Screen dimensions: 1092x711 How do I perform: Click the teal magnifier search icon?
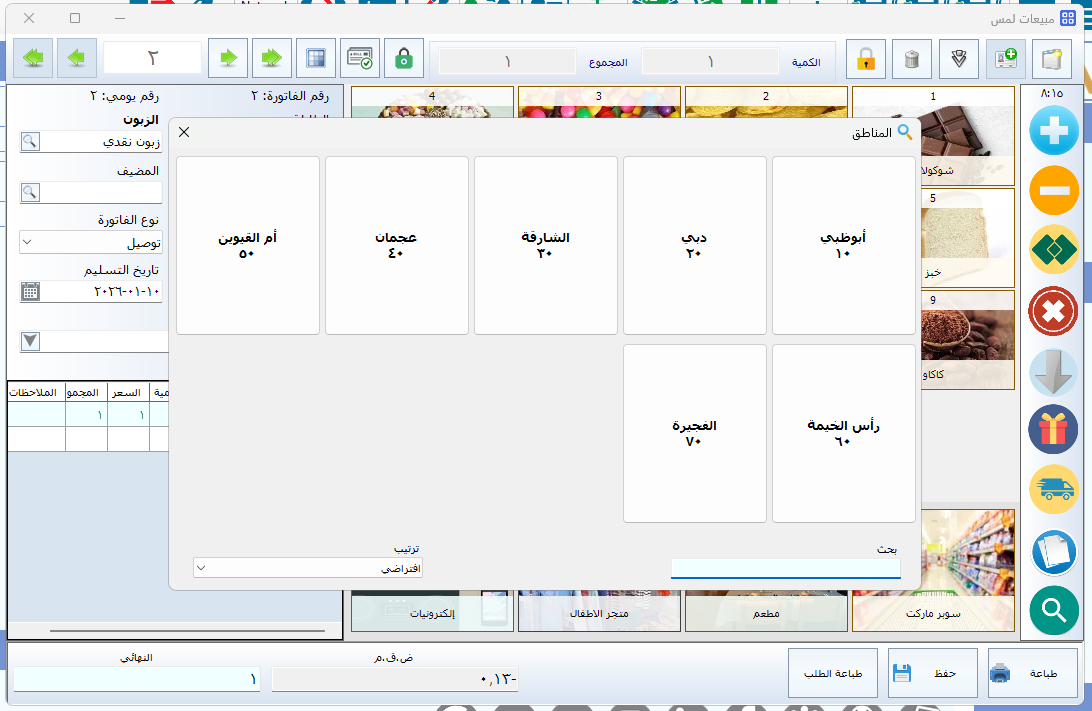(1054, 610)
